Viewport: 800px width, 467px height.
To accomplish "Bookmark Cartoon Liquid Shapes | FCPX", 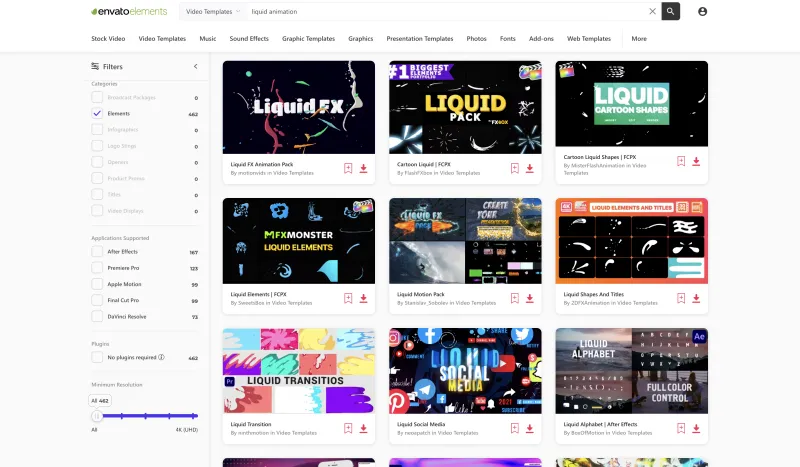I will (681, 161).
